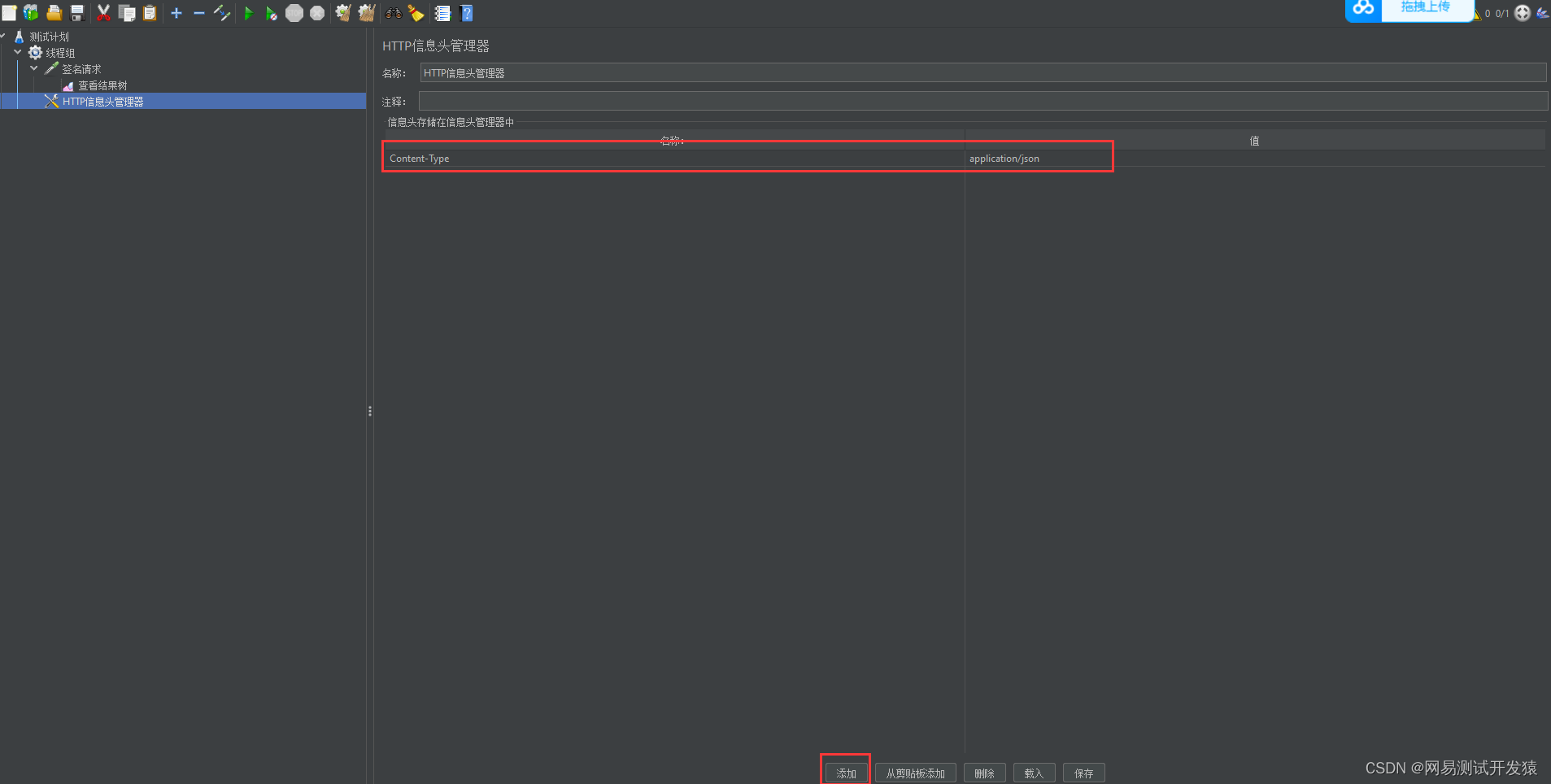
Task: Collapse the 测试计划 tree node
Action: (x=3, y=36)
